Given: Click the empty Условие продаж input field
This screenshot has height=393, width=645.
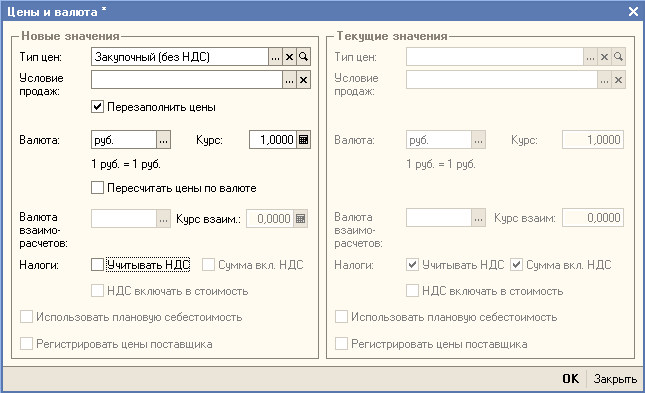Looking at the screenshot, I should click(x=187, y=80).
